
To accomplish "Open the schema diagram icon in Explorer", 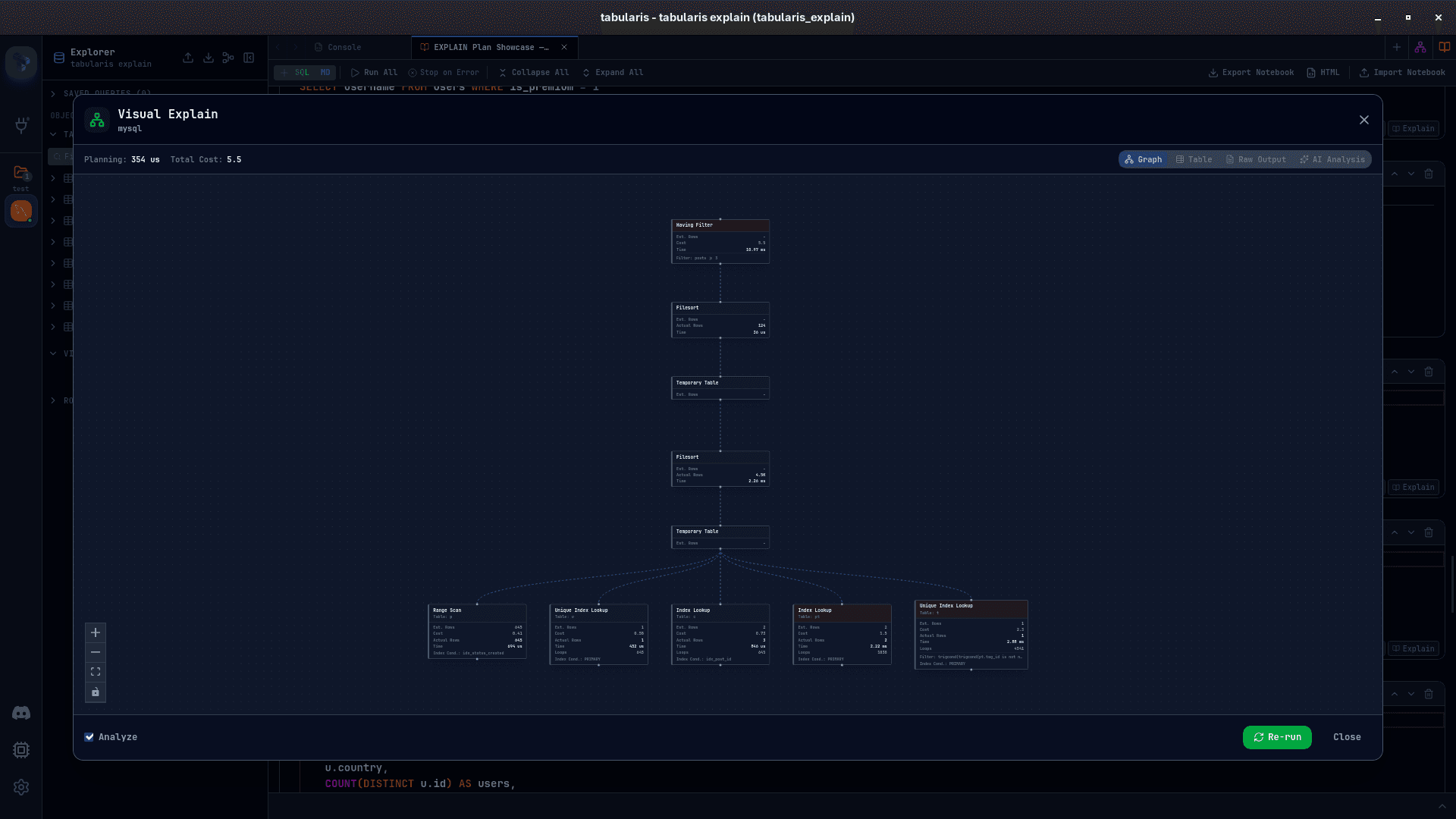I will pyautogui.click(x=228, y=58).
